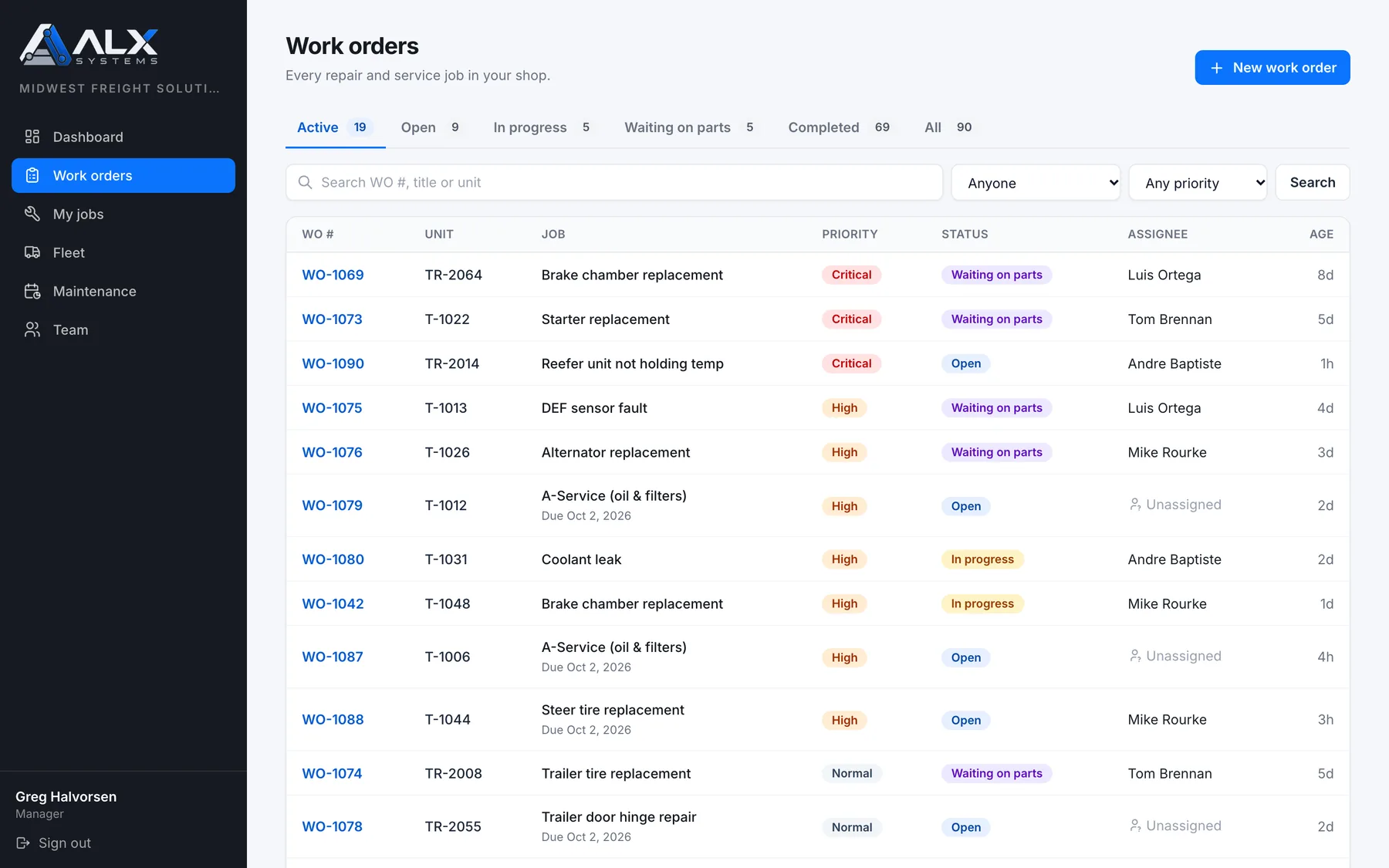Click the Unassigned person icon for WO-1078
The image size is (1389, 868).
pyautogui.click(x=1135, y=826)
